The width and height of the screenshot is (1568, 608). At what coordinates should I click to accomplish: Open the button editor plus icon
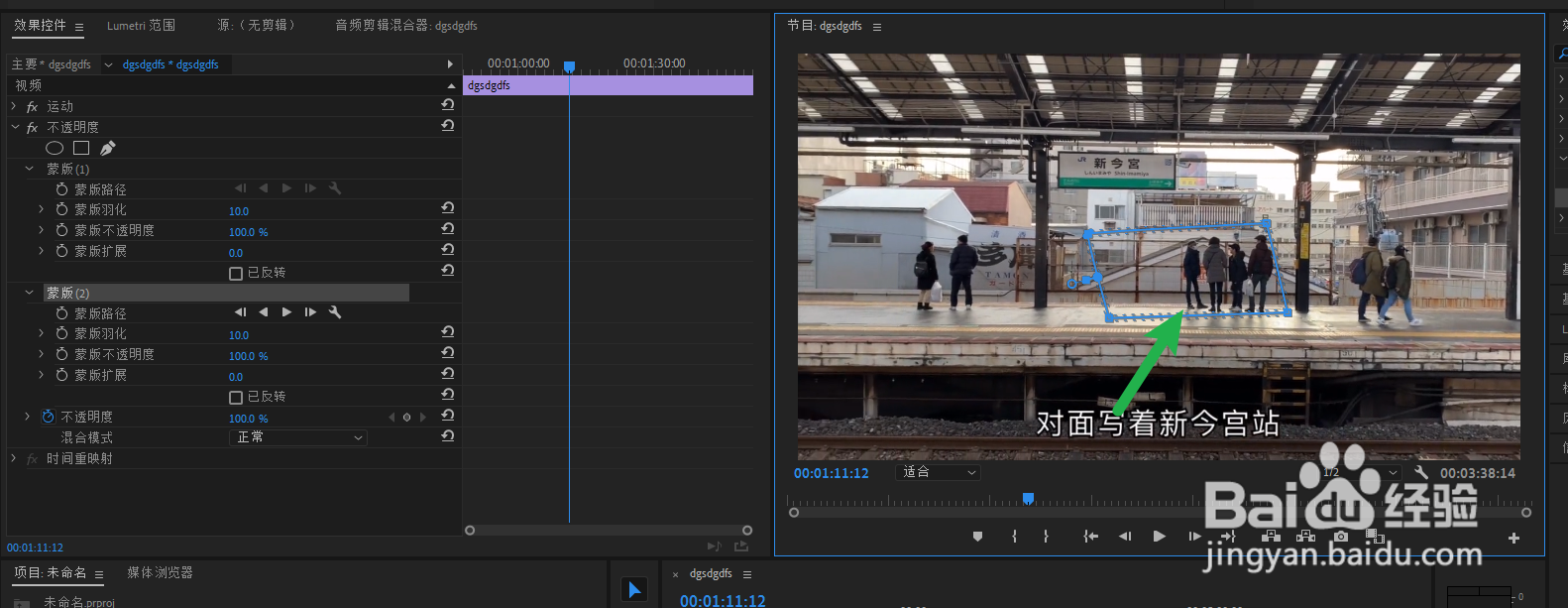point(1513,538)
